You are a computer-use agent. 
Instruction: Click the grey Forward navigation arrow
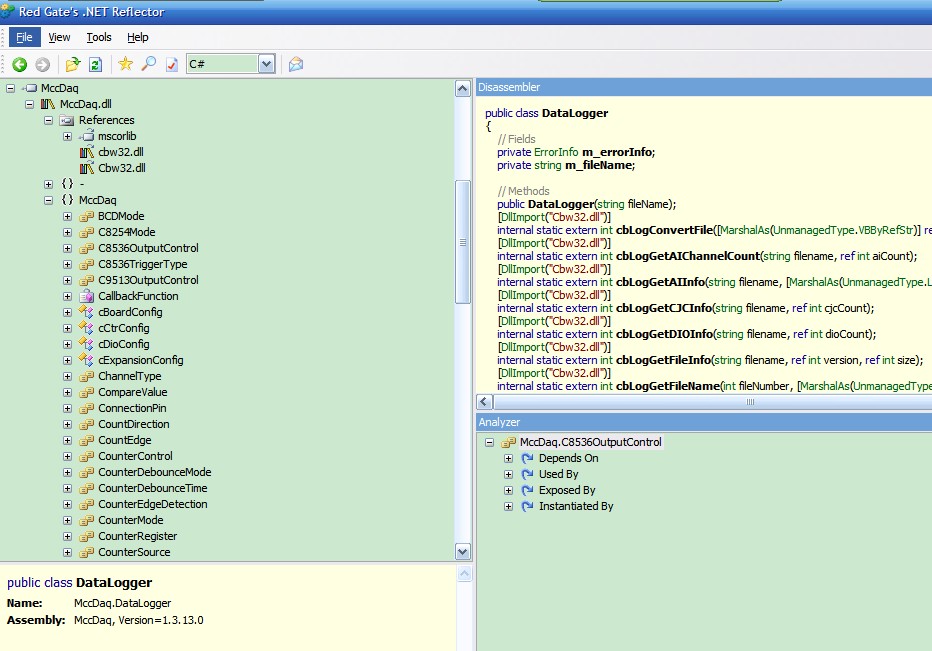click(42, 64)
